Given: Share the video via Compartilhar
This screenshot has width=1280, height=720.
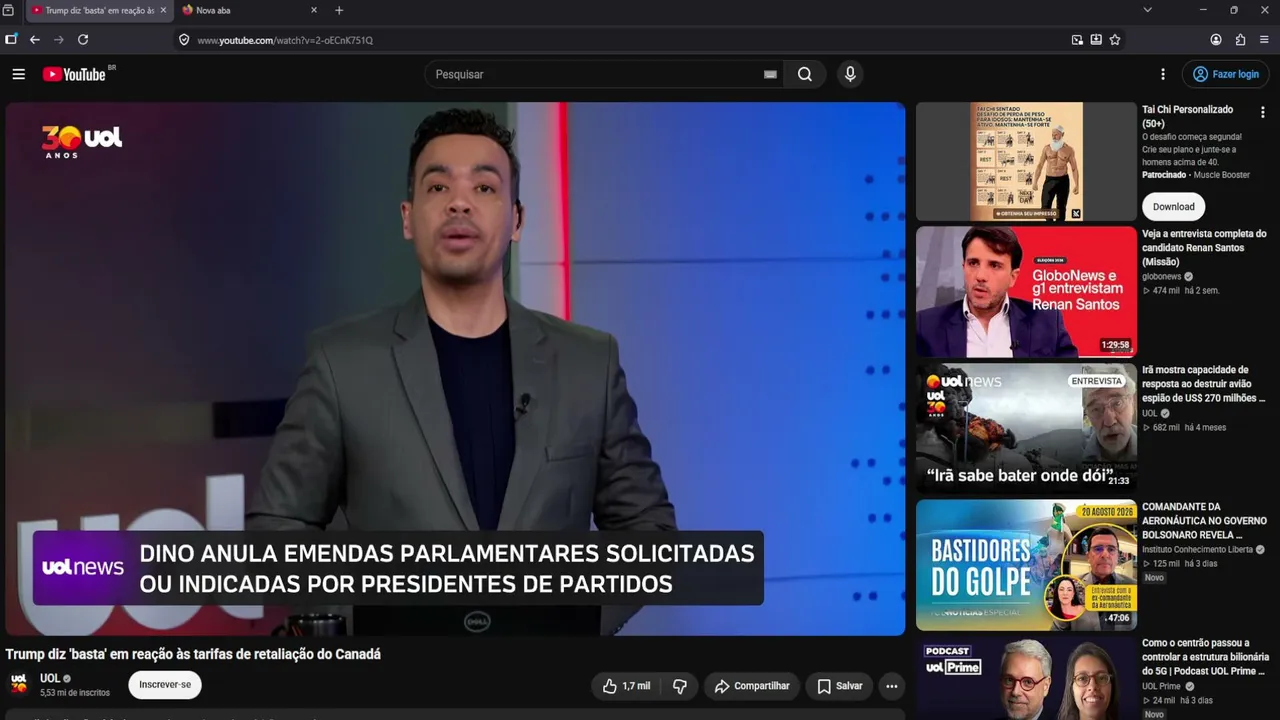Looking at the screenshot, I should point(752,686).
